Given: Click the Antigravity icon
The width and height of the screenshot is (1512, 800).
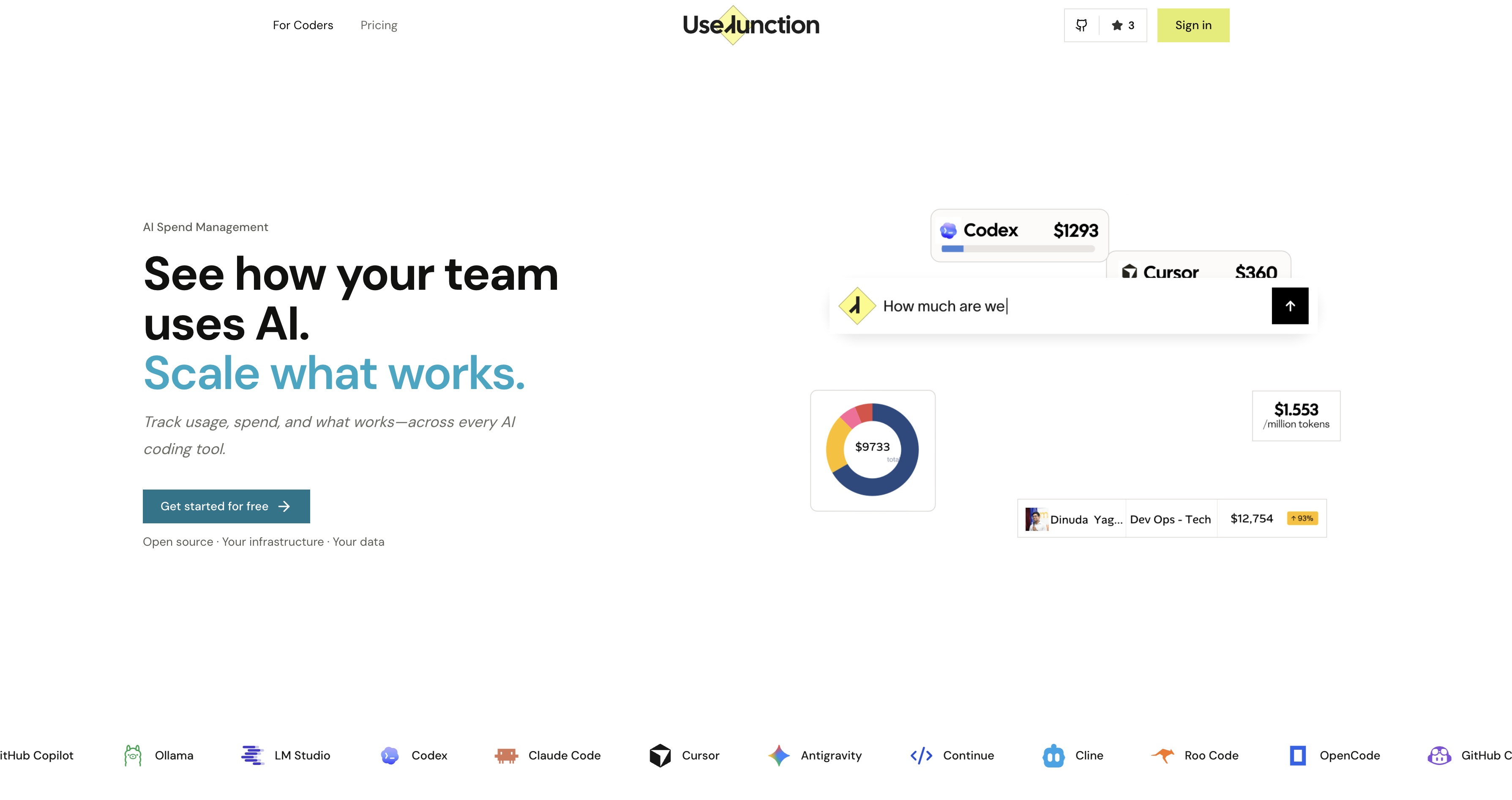Looking at the screenshot, I should [779, 755].
